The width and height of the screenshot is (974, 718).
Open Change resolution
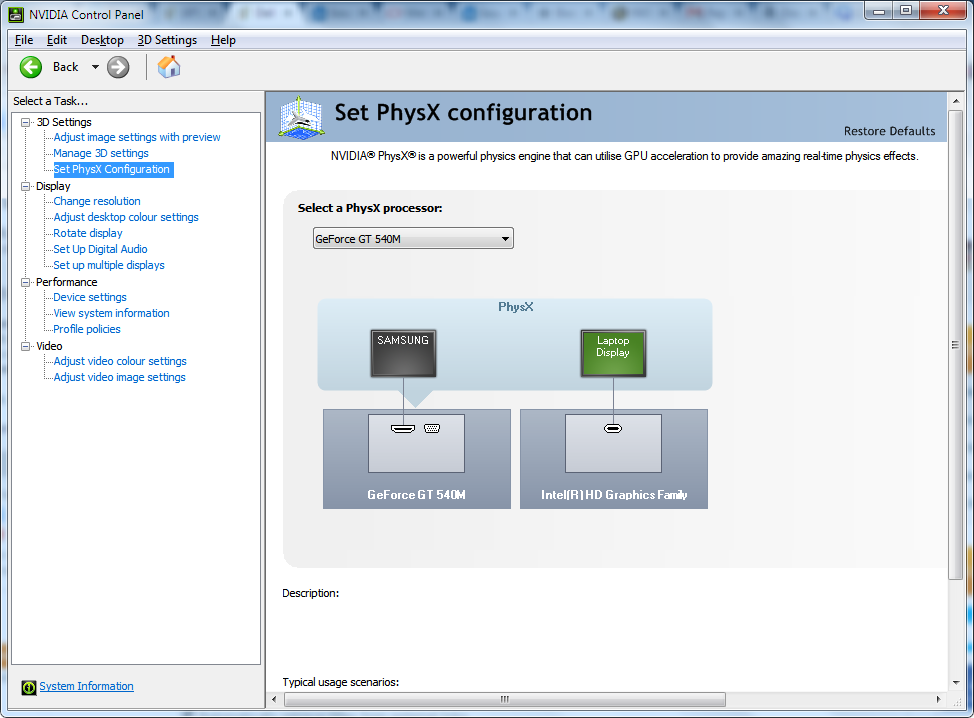coord(97,201)
